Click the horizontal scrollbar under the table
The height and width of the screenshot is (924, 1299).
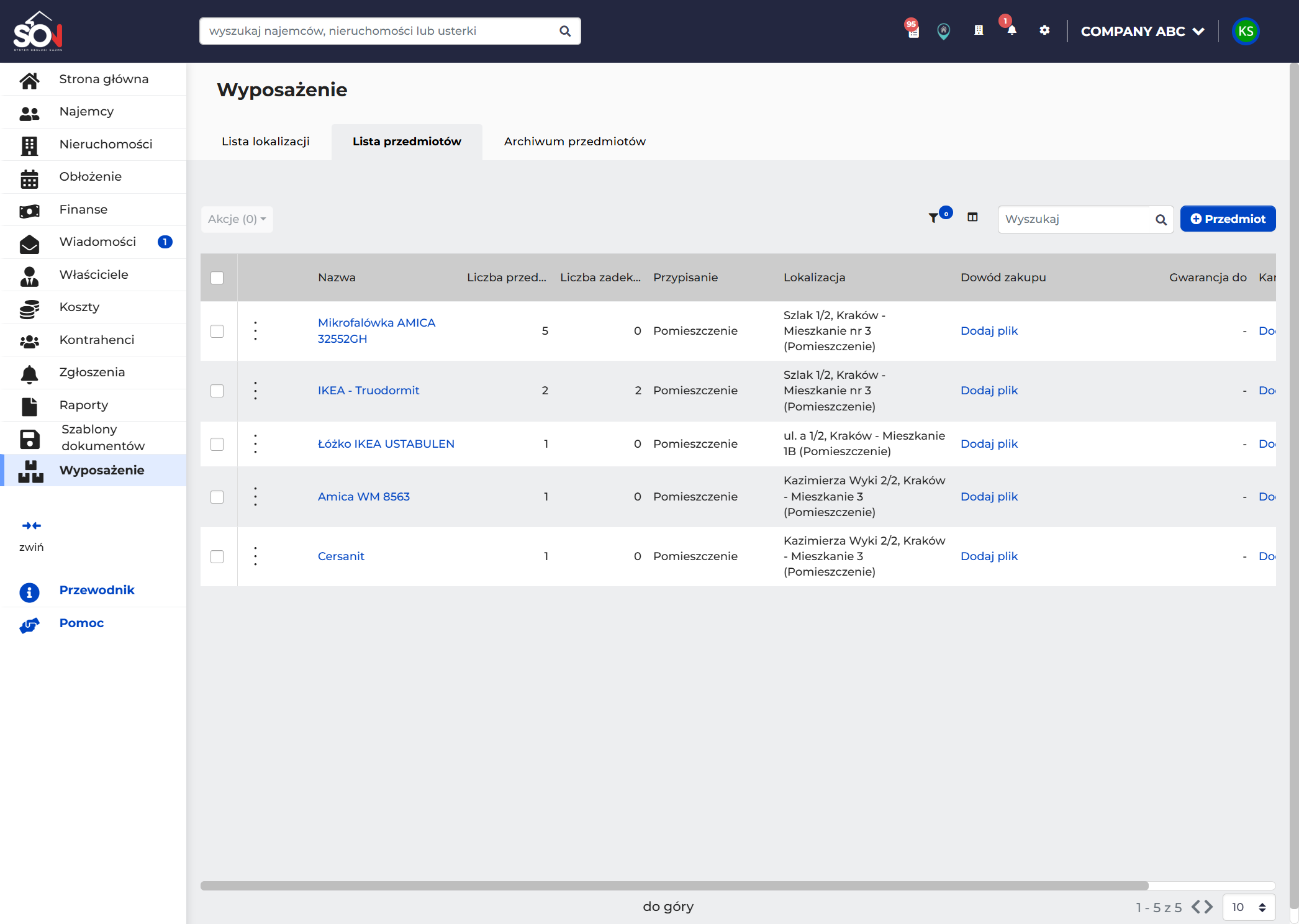point(674,886)
